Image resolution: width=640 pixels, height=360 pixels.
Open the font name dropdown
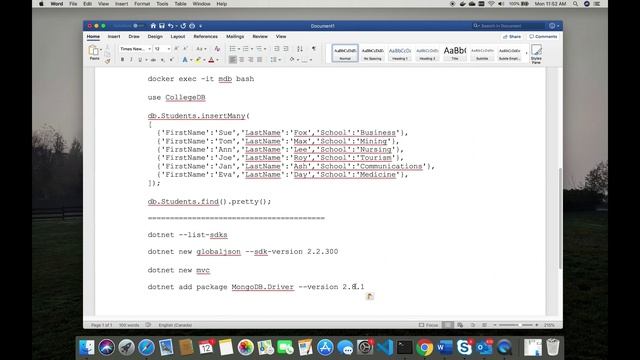click(x=149, y=49)
